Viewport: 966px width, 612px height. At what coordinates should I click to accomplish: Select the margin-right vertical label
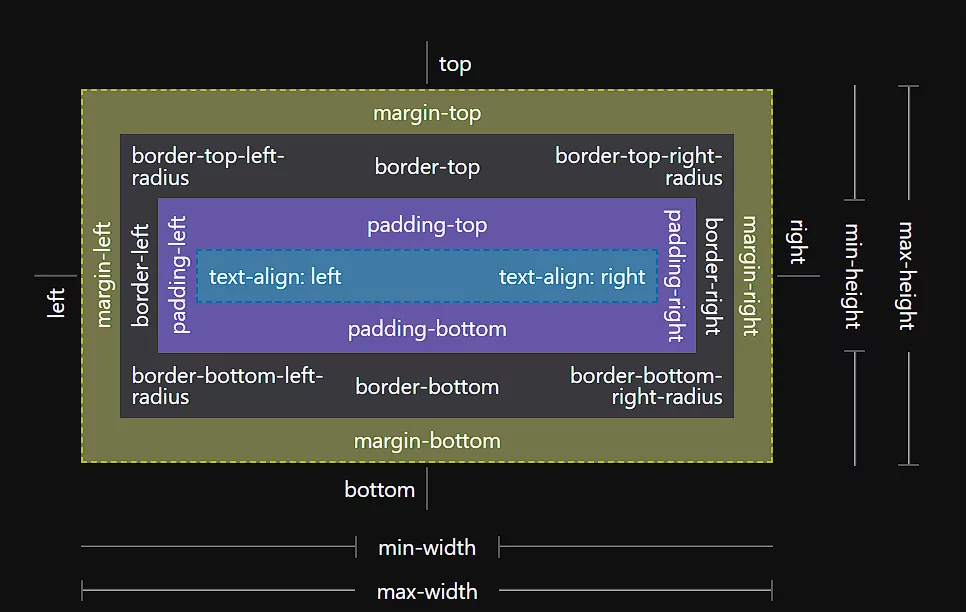point(750,275)
